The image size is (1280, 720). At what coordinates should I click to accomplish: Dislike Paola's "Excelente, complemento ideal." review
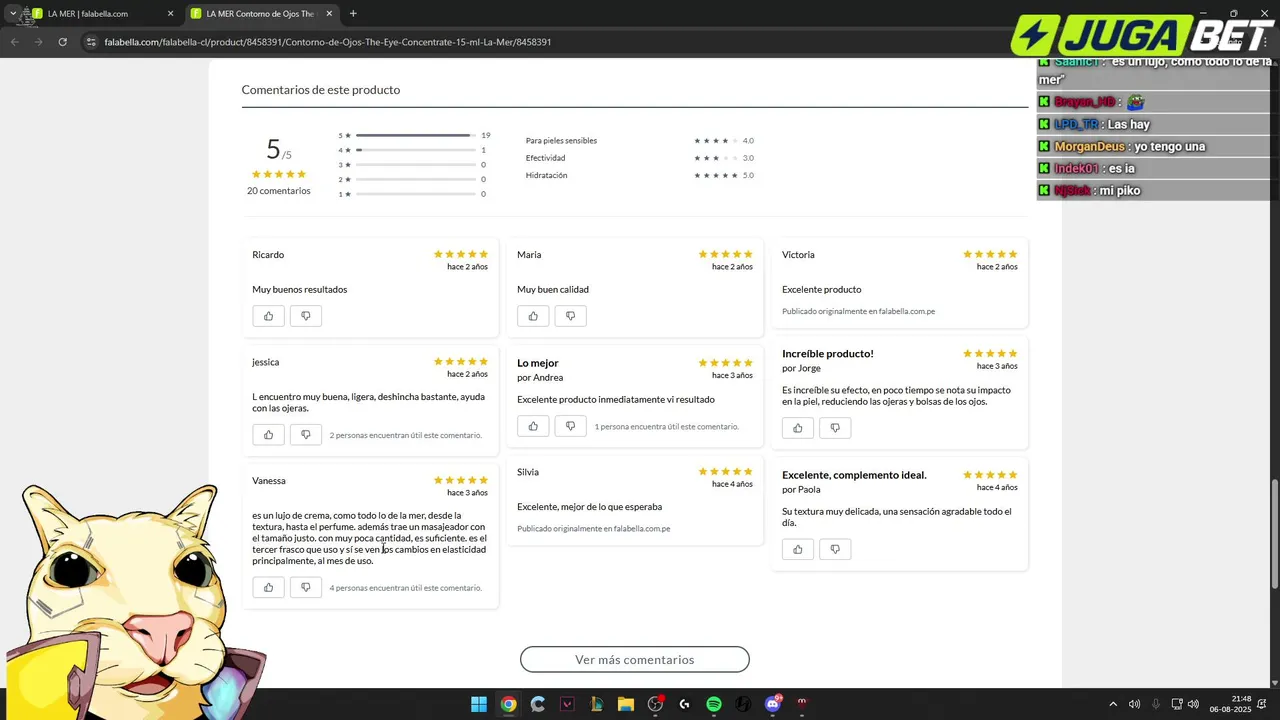coord(836,549)
